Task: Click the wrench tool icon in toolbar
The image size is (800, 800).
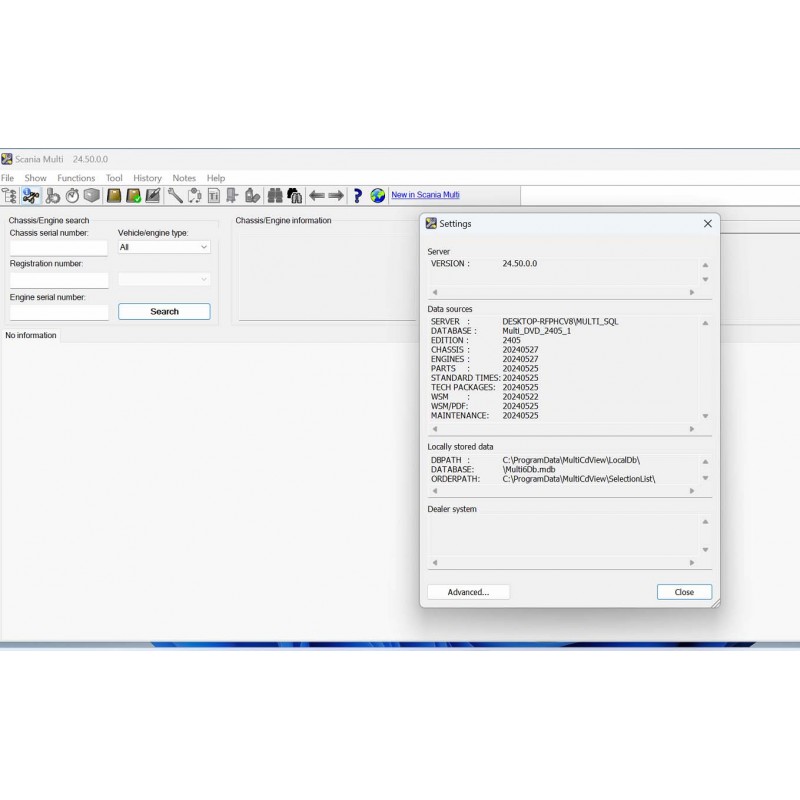Action: pyautogui.click(x=175, y=196)
